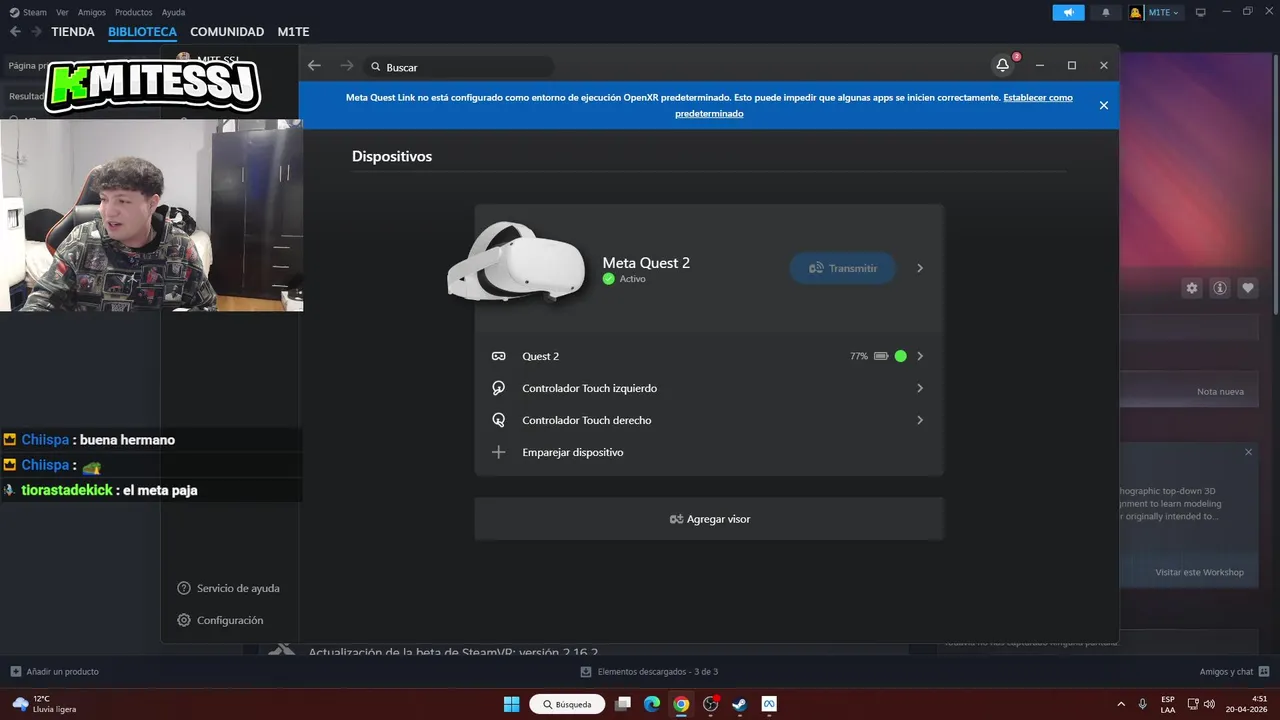Open Steam M1TE profile tab
The image size is (1280, 720).
(293, 32)
